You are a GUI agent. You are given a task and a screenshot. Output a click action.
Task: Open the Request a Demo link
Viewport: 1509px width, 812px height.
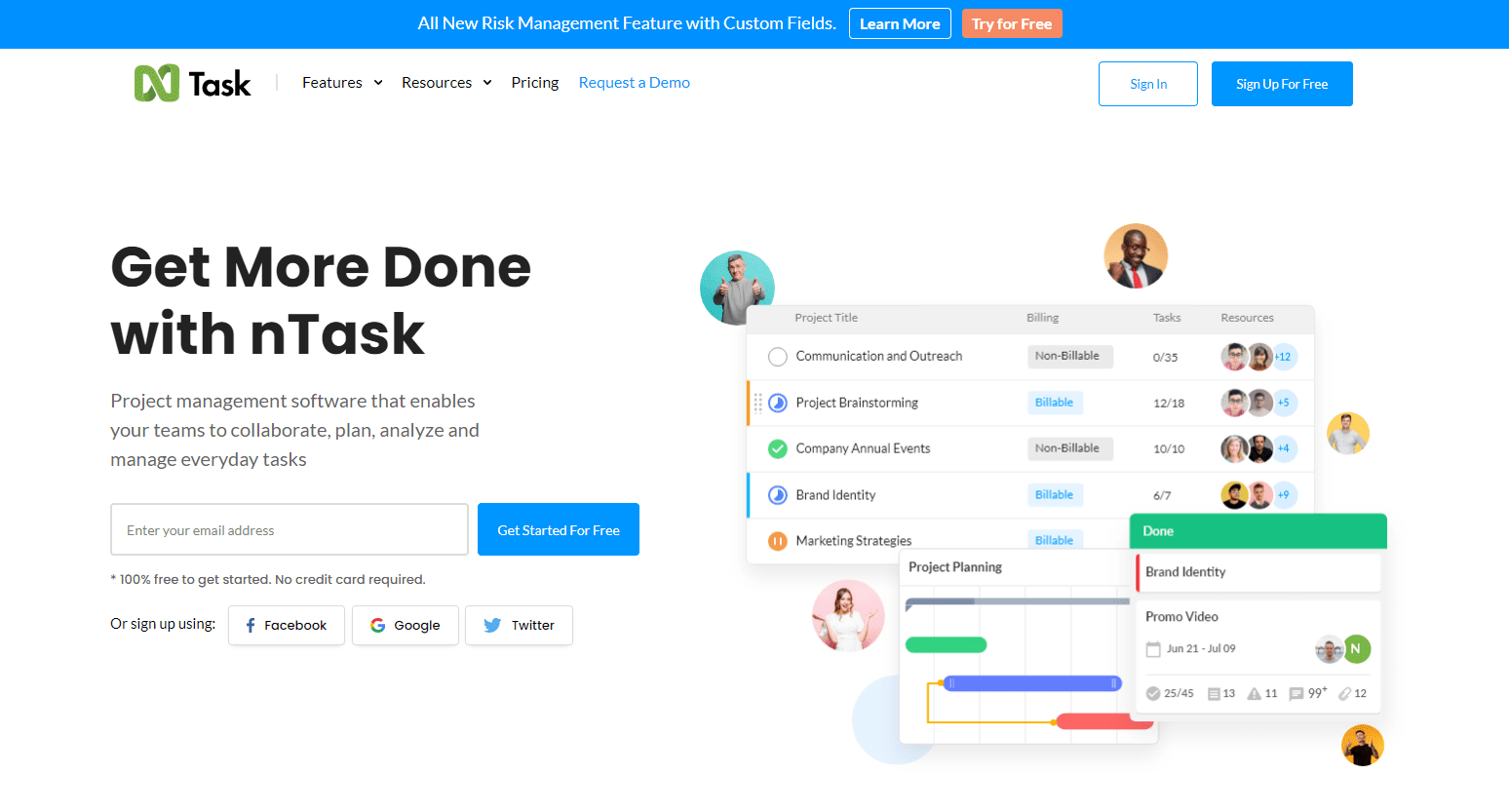(x=635, y=83)
